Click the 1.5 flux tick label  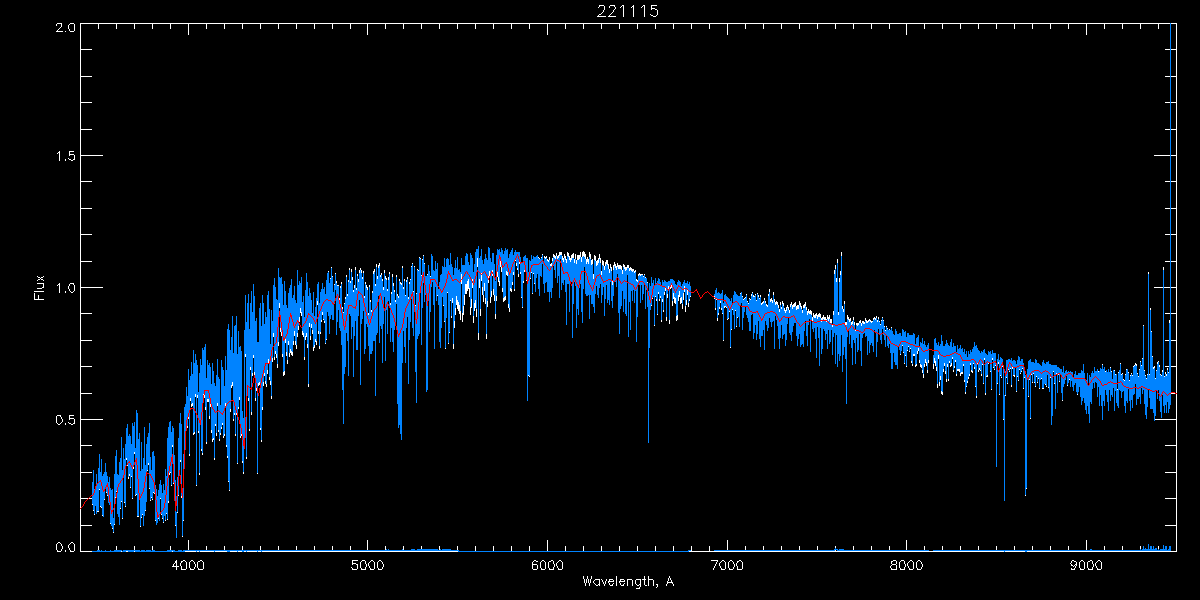(x=65, y=157)
